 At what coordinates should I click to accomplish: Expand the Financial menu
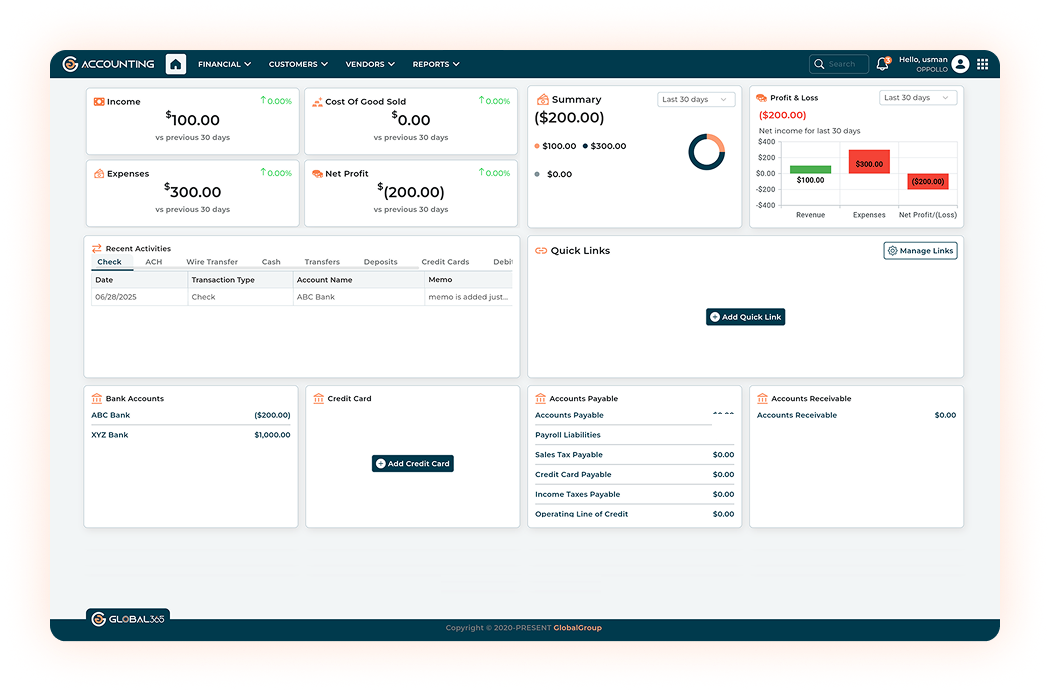pyautogui.click(x=224, y=64)
